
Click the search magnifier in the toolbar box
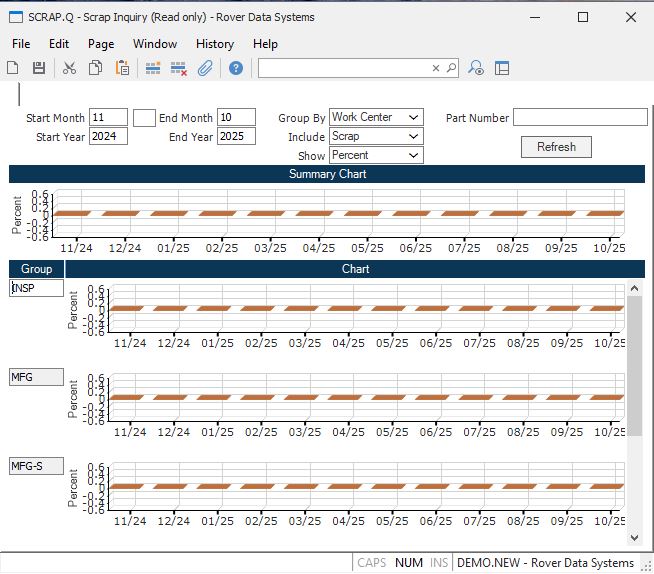[x=451, y=68]
